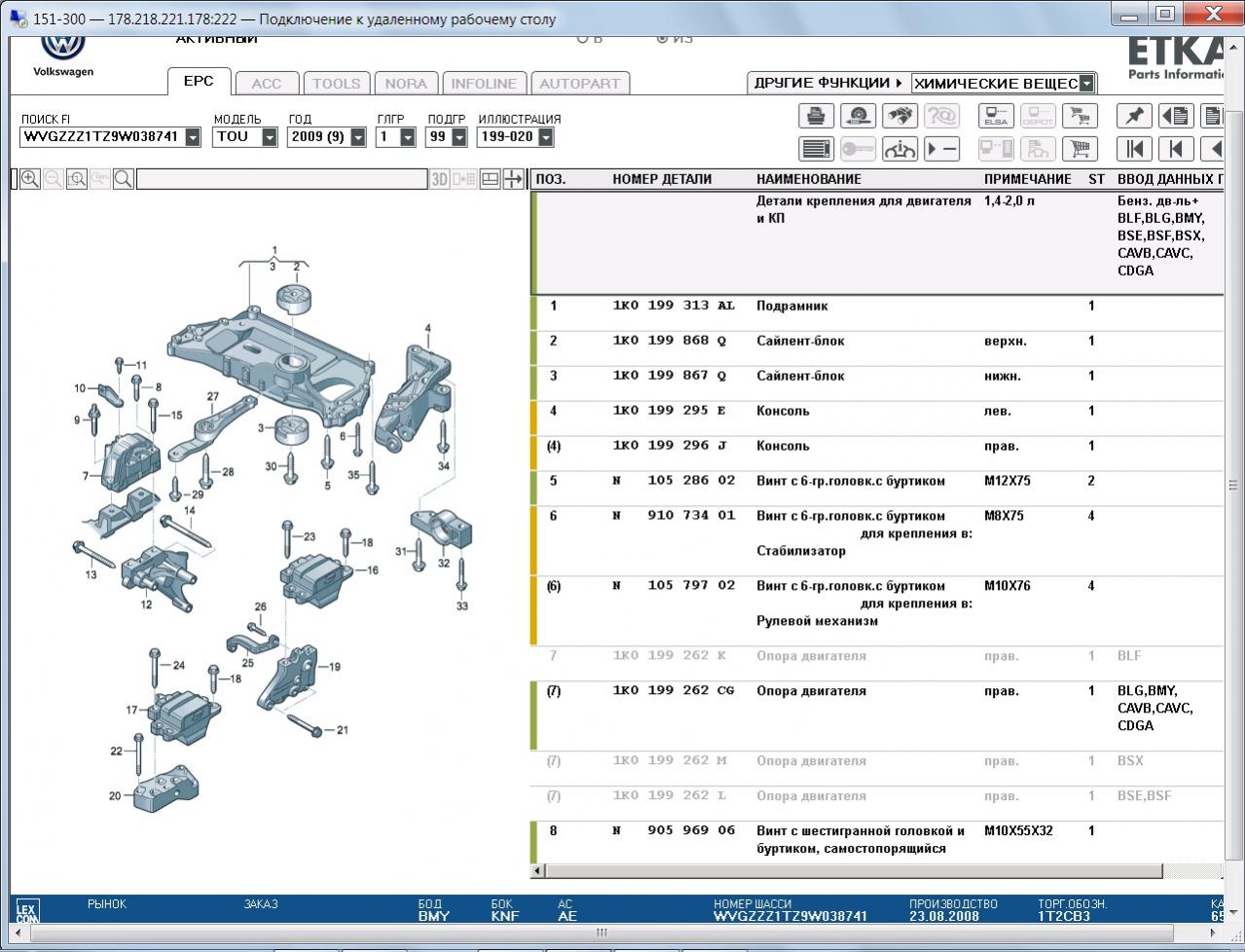This screenshot has width=1245, height=952.
Task: Select greyed part 1K0 199 262 L
Action: (670, 796)
